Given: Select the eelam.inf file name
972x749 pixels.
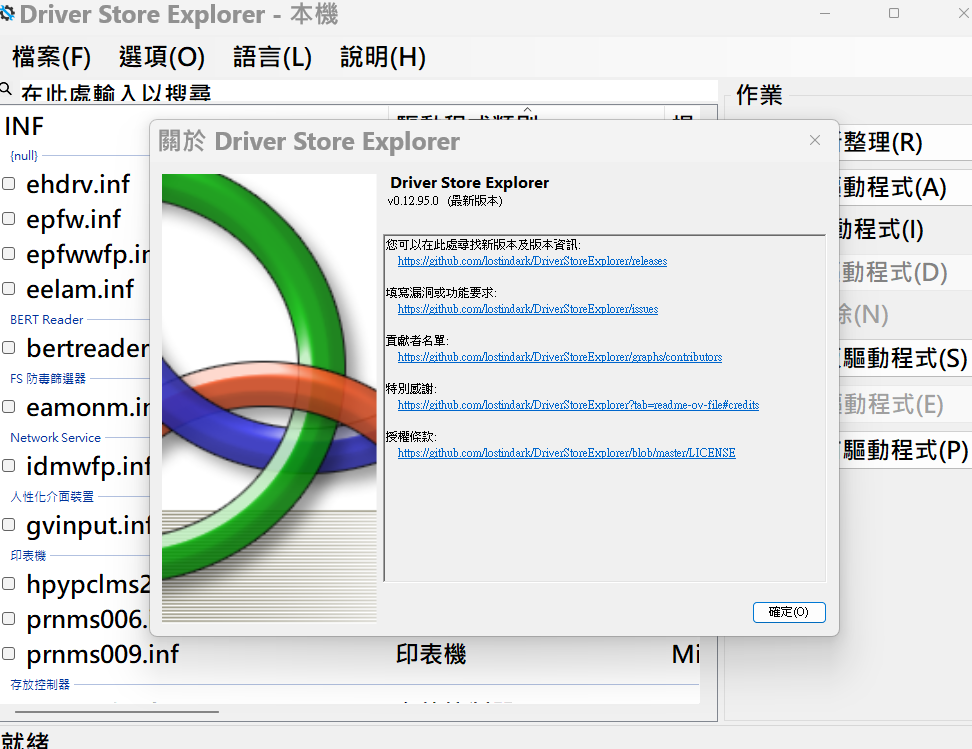Looking at the screenshot, I should (x=80, y=289).
